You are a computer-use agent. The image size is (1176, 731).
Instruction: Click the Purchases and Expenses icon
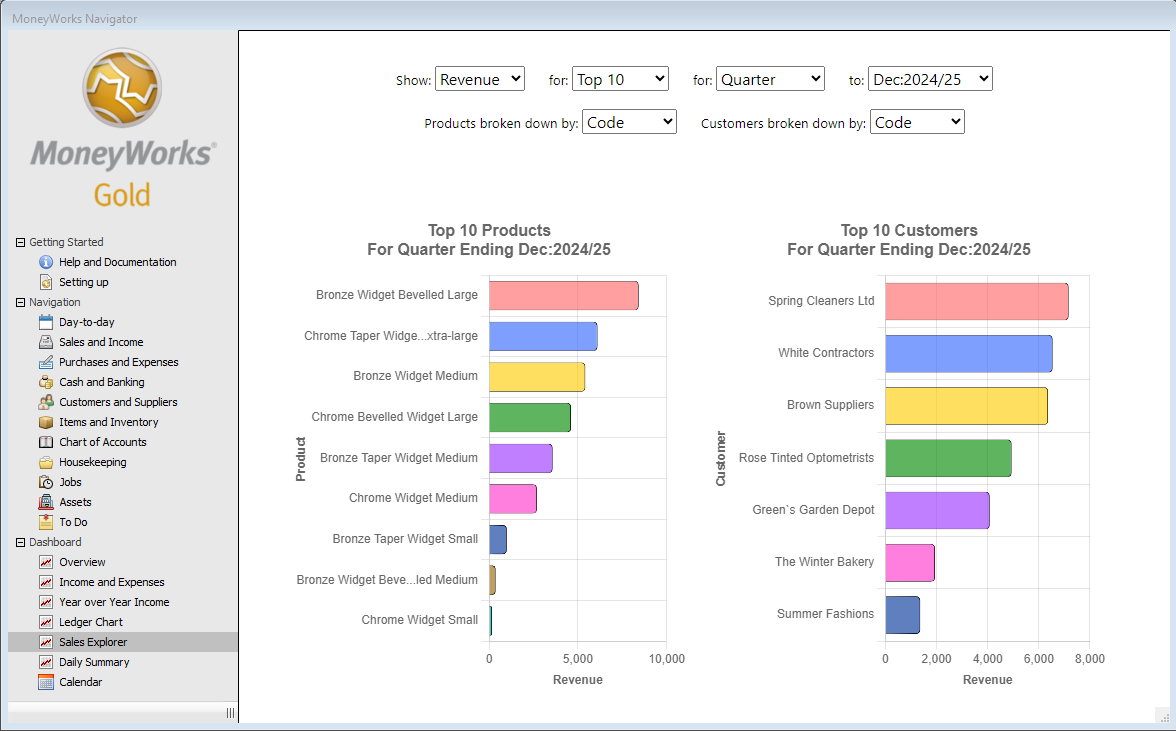click(46, 362)
